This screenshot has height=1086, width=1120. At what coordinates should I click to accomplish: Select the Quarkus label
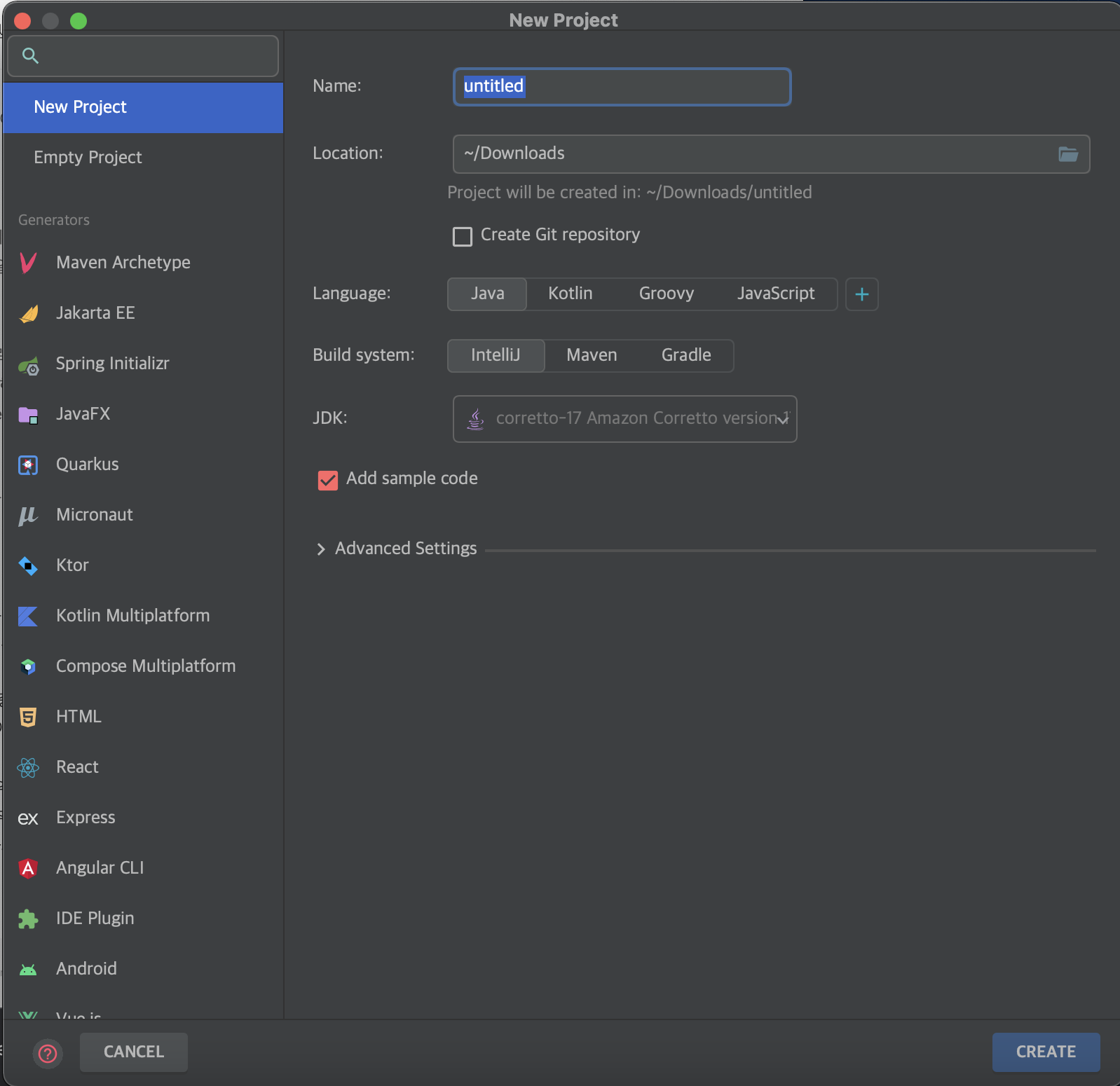tap(87, 465)
